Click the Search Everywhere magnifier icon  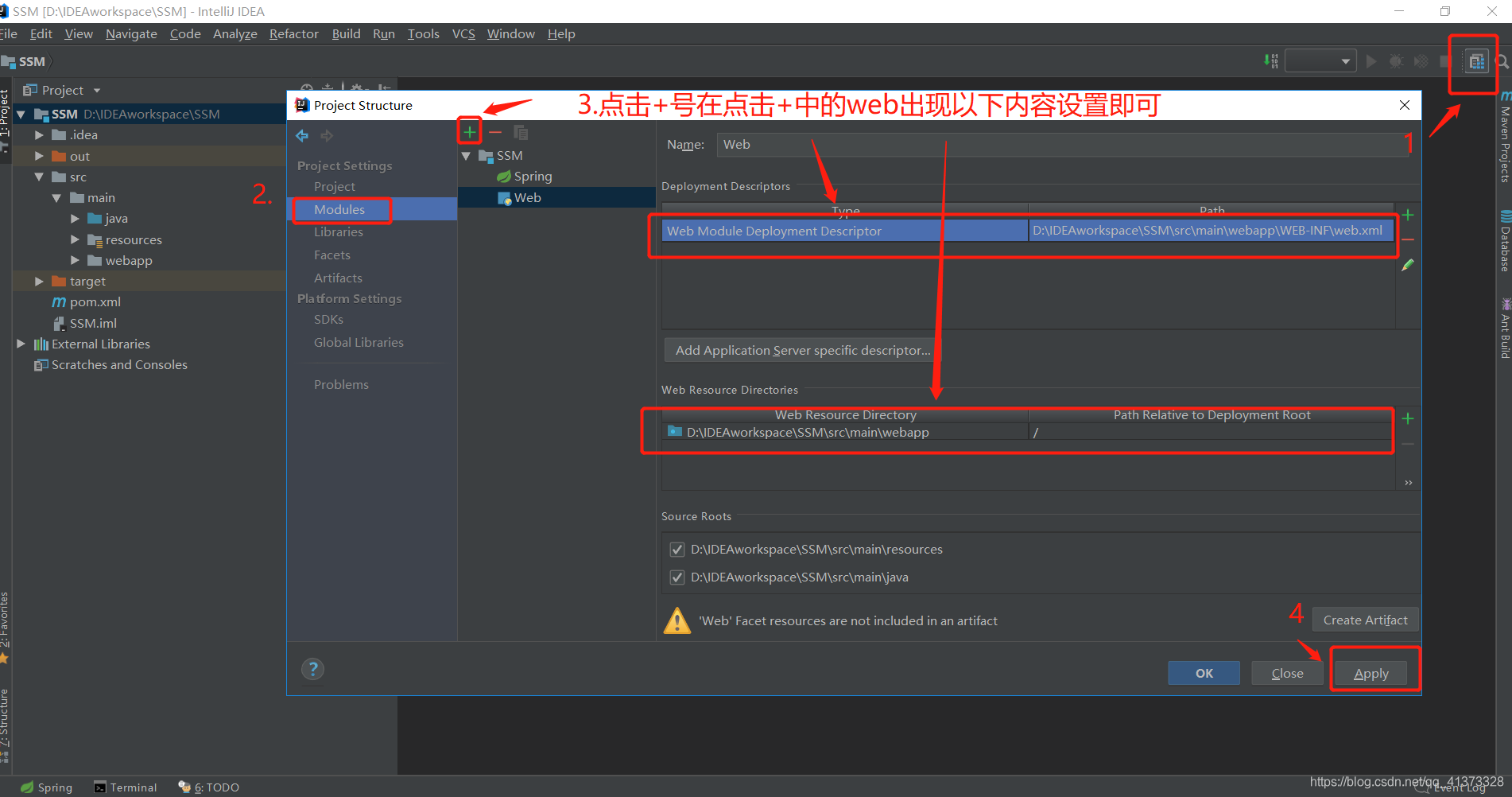1502,61
